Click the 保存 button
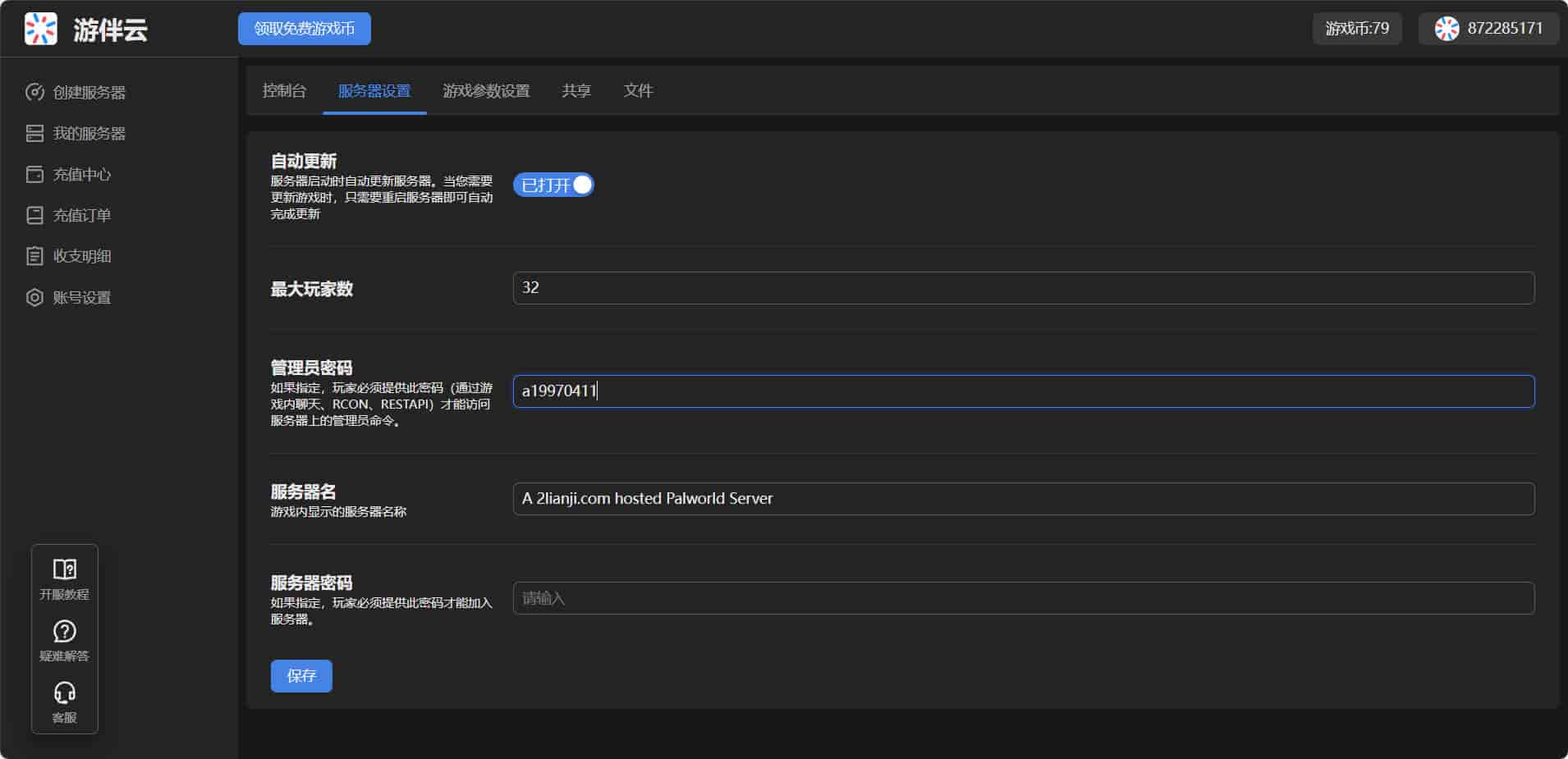The image size is (1568, 759). click(301, 675)
